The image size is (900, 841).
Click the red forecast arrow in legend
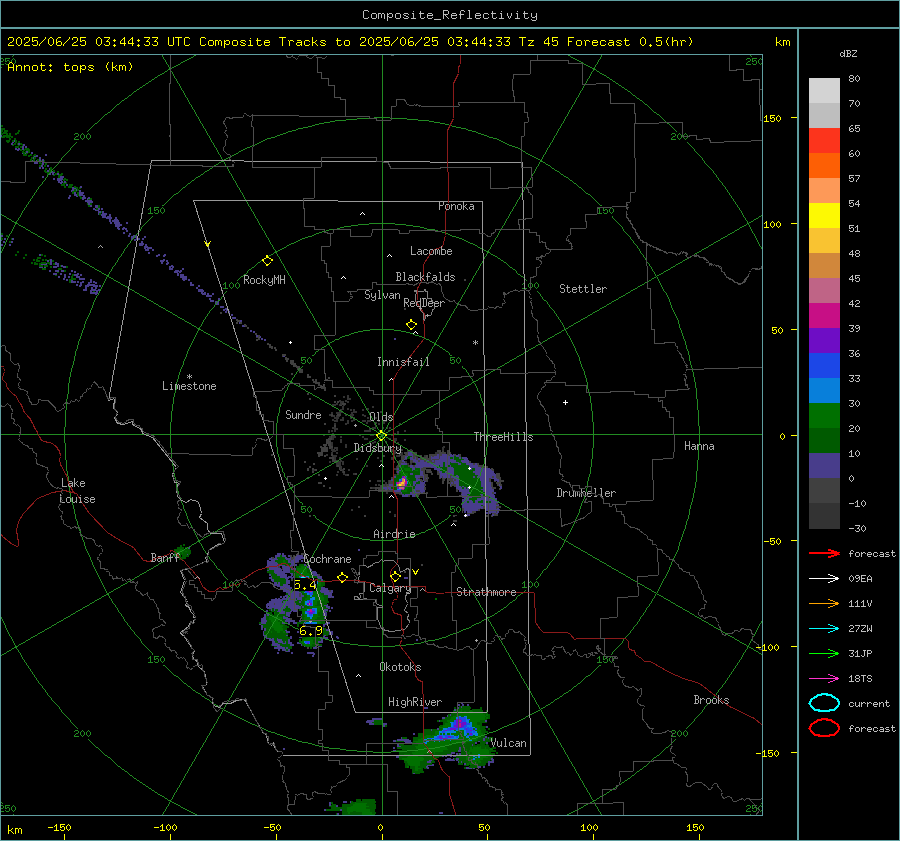(824, 553)
